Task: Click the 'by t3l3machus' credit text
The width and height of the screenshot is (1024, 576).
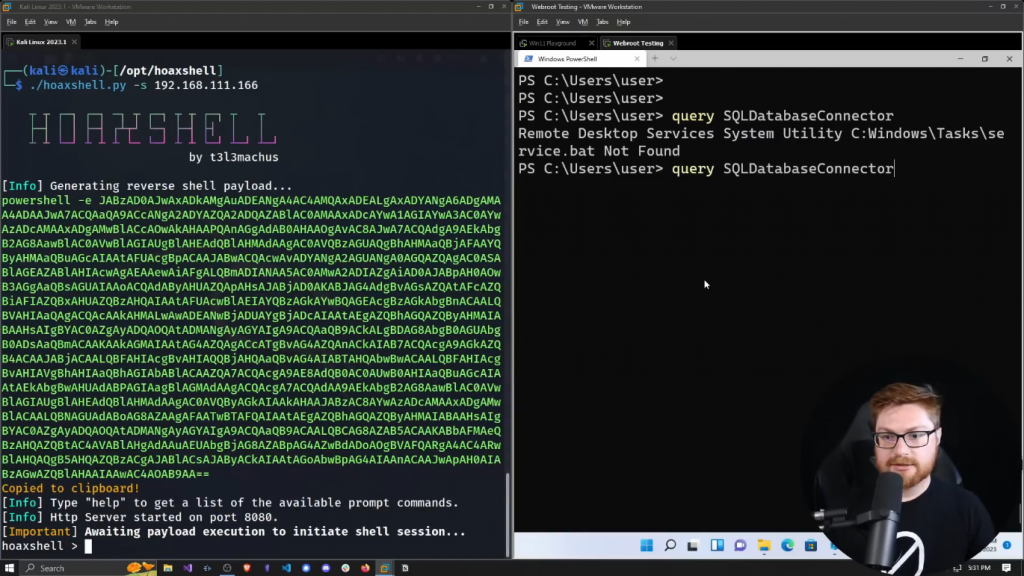Action: [234, 157]
